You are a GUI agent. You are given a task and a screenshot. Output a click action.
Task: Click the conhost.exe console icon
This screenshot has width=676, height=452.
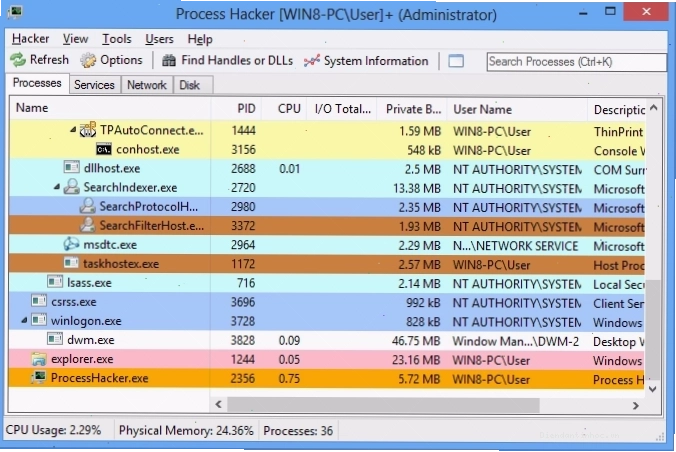[x=103, y=150]
